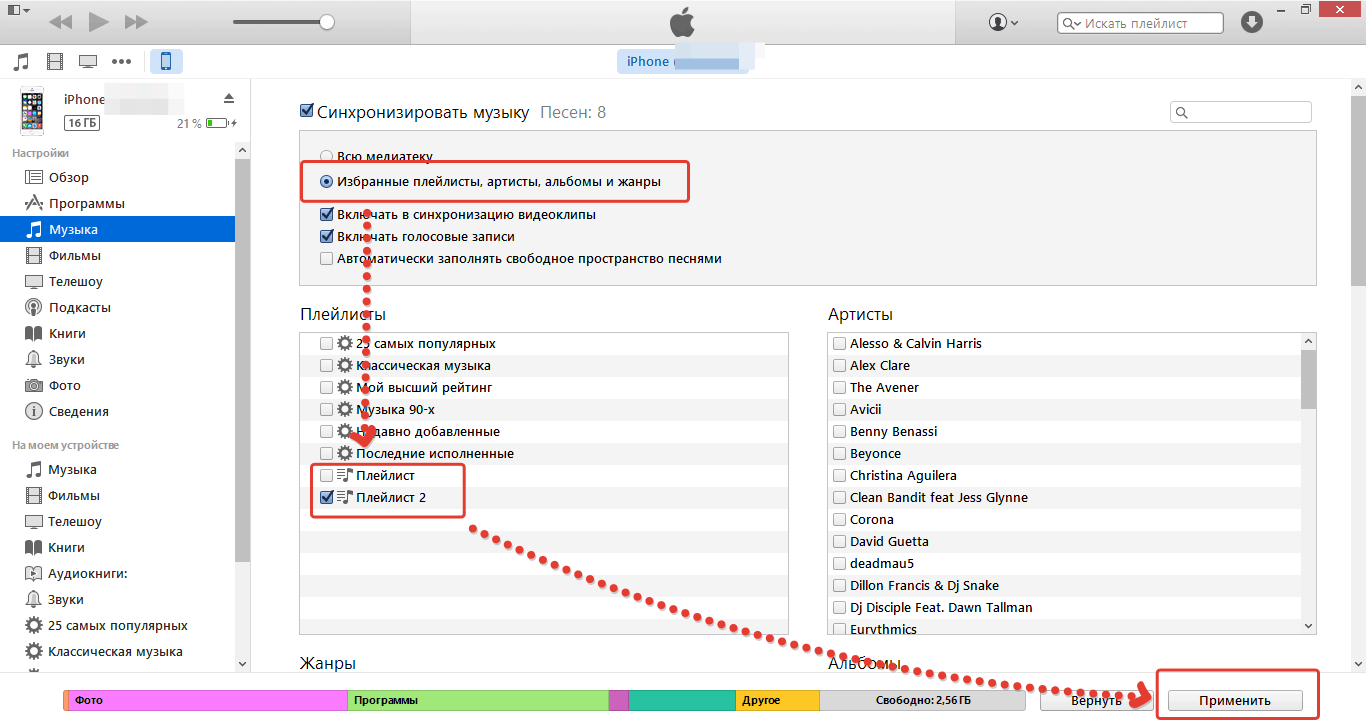The width and height of the screenshot is (1366, 720).
Task: Click the iPhone tab at top
Action: (x=683, y=62)
